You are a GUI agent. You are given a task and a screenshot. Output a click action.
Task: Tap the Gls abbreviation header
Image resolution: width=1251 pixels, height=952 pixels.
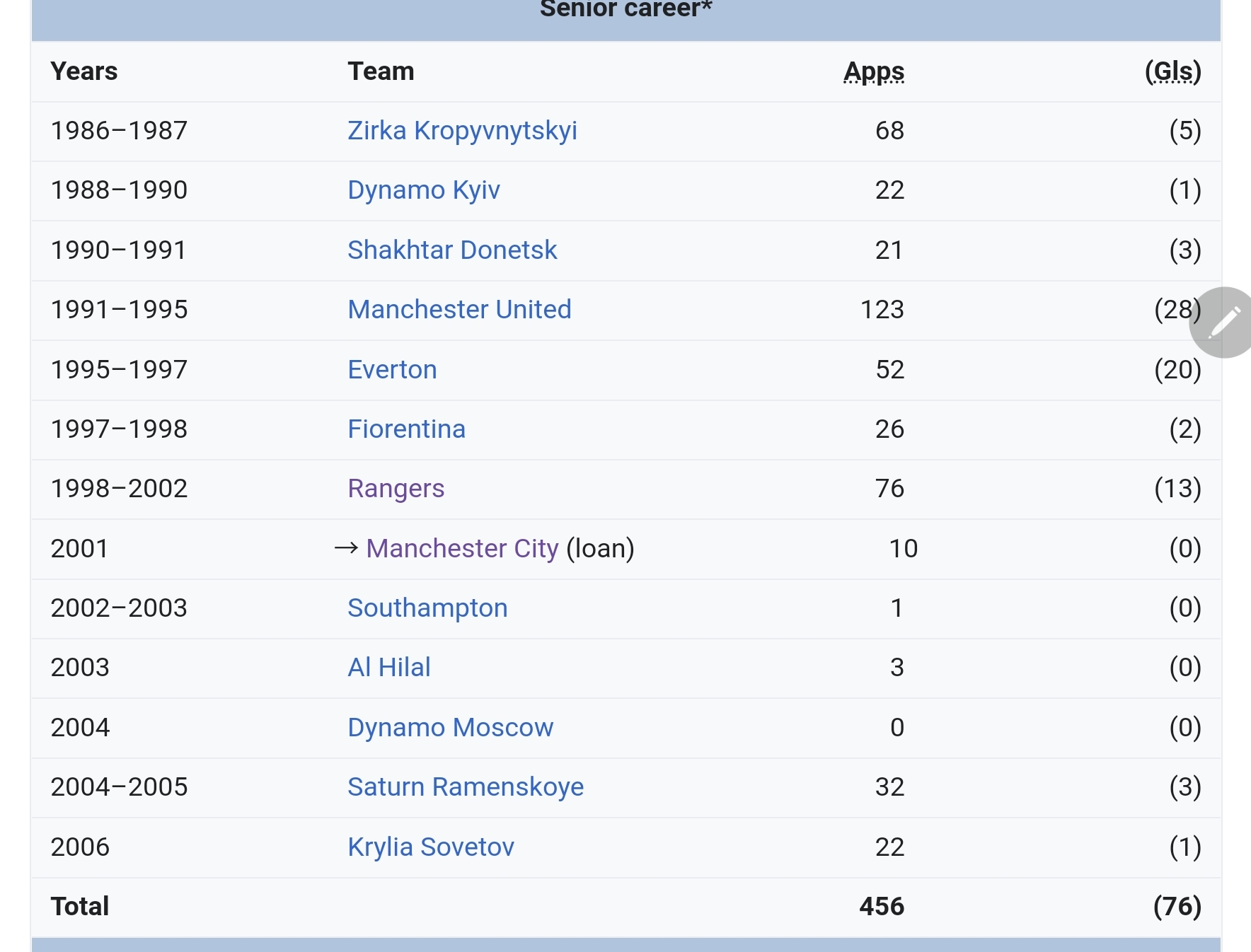[1172, 71]
